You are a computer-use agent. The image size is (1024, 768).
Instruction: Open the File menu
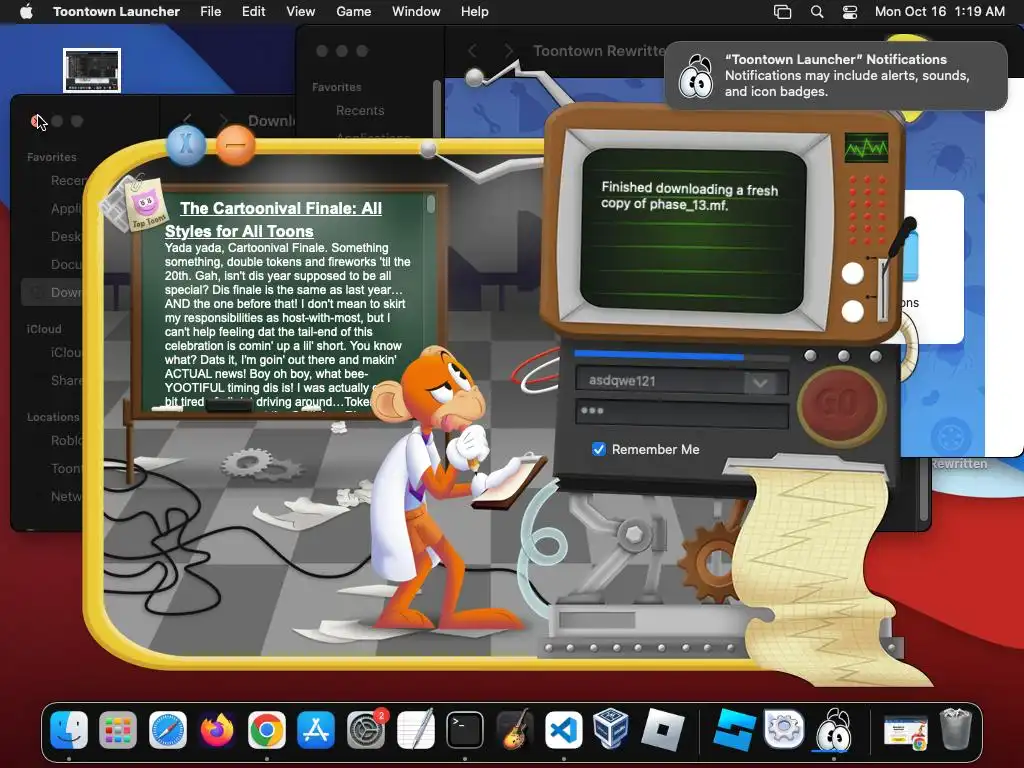click(210, 12)
